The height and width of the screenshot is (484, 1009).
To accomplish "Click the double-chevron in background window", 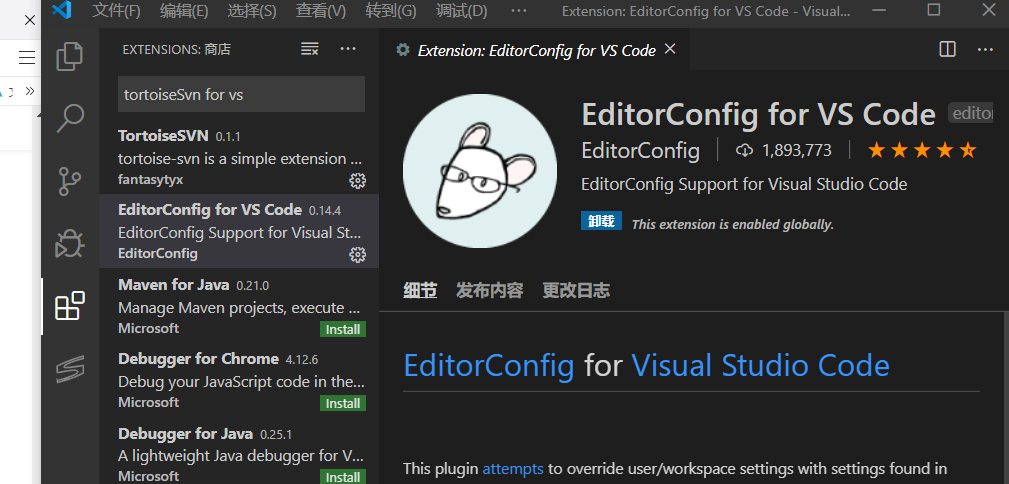I will point(29,91).
